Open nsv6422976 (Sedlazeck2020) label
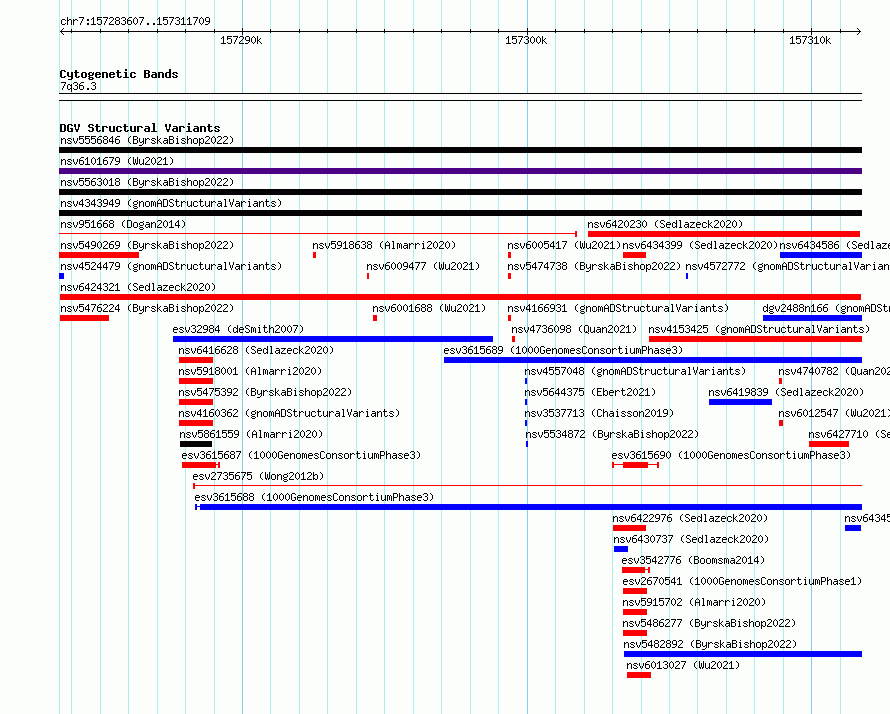 pos(690,518)
